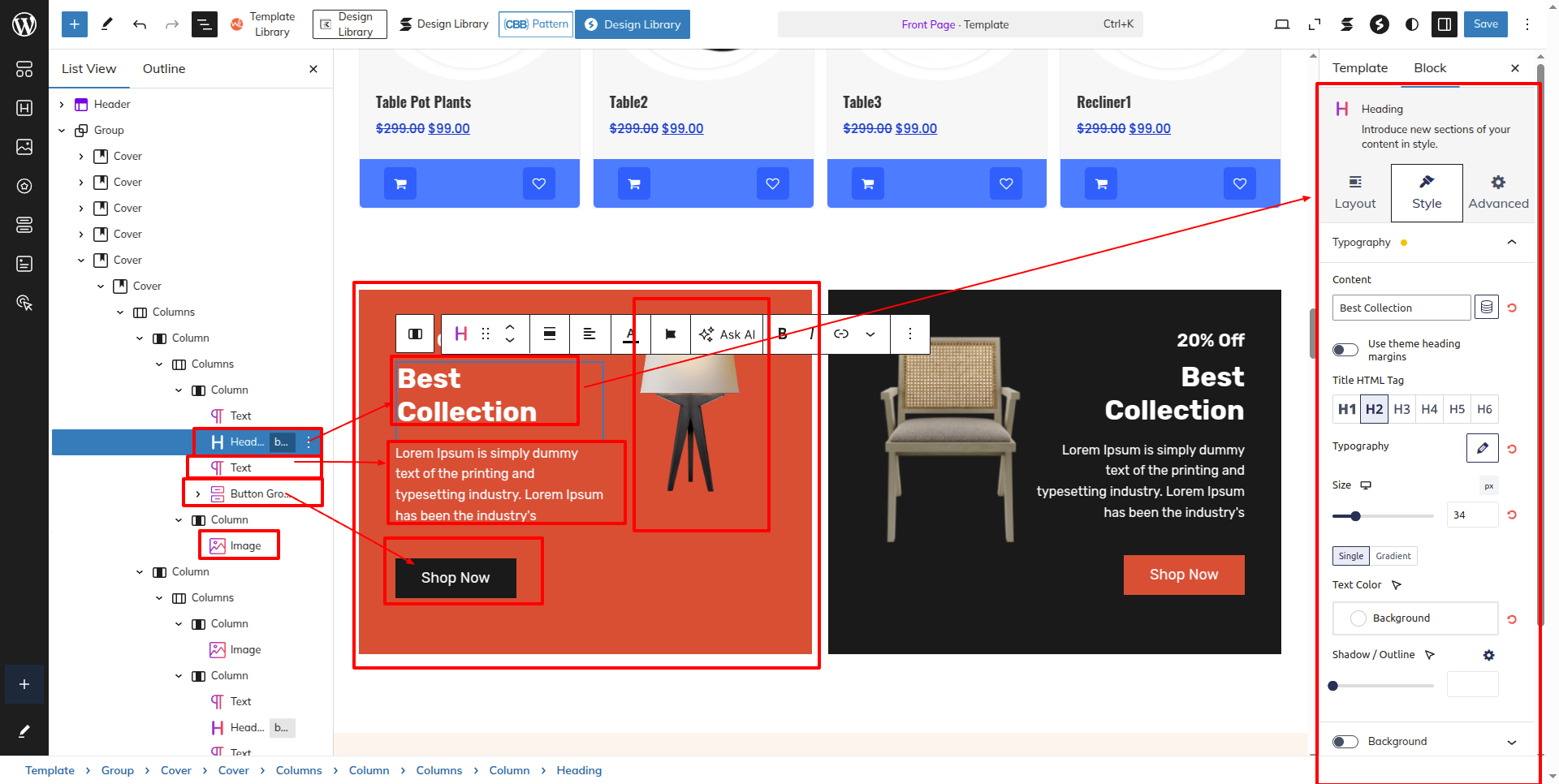The image size is (1559, 784).
Task: Click the CBB Pattern button
Action: point(536,24)
